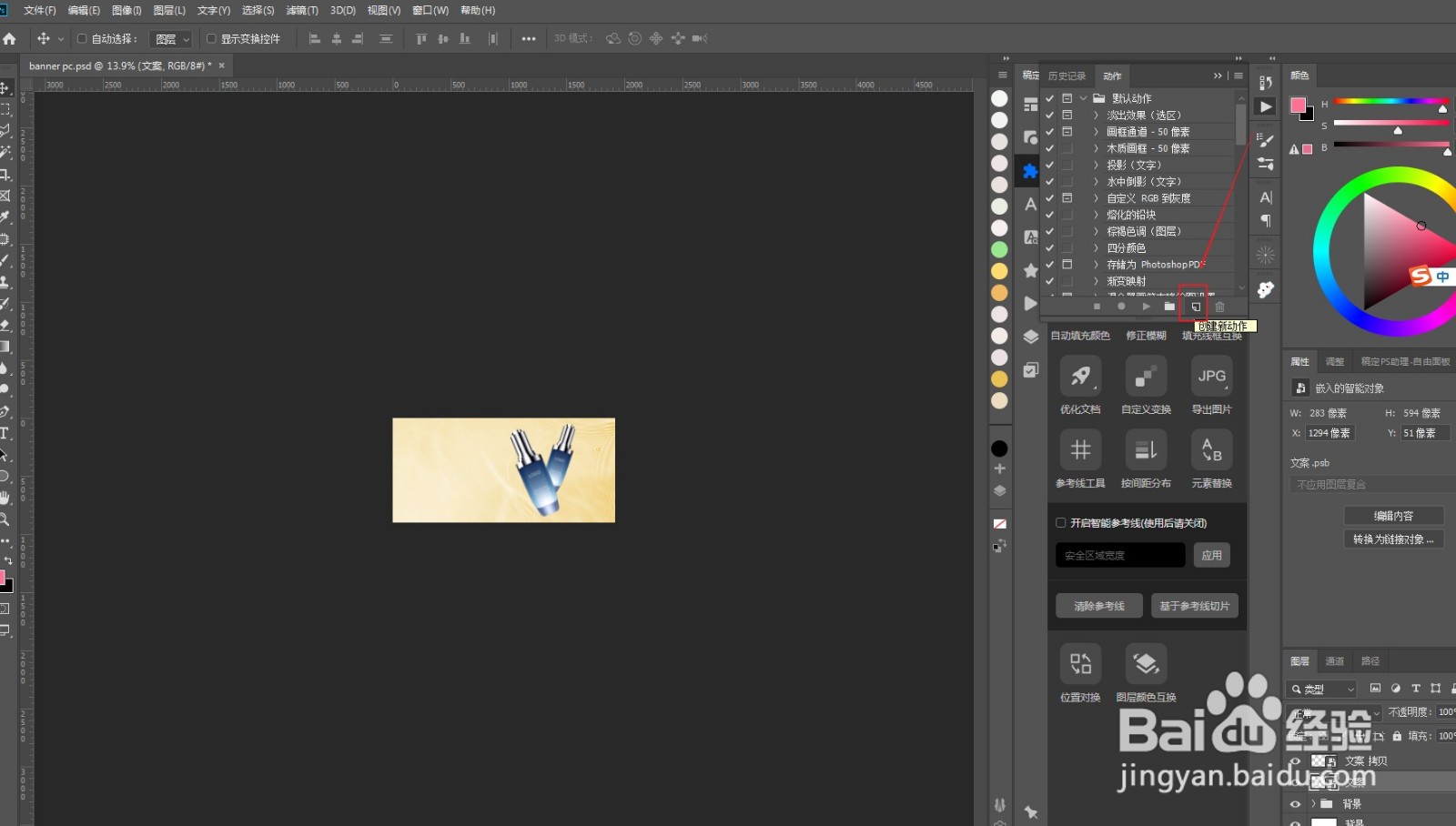Click the paragraph panel icon
1456x826 pixels.
coord(1266,221)
